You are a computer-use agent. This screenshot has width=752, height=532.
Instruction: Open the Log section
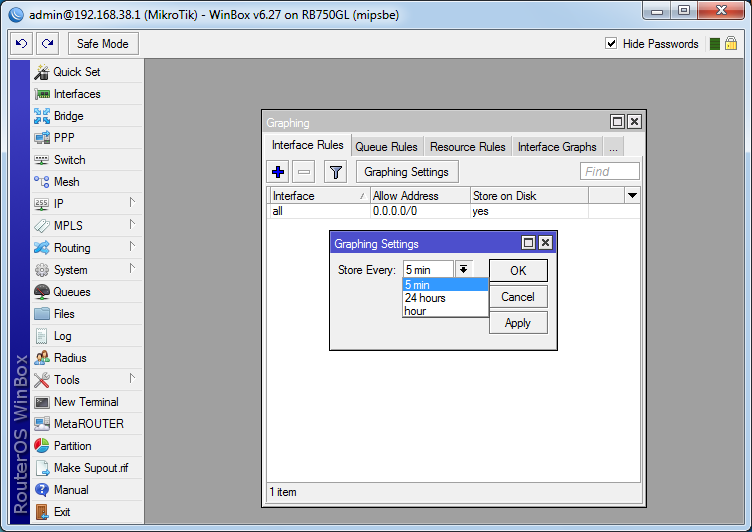click(87, 336)
